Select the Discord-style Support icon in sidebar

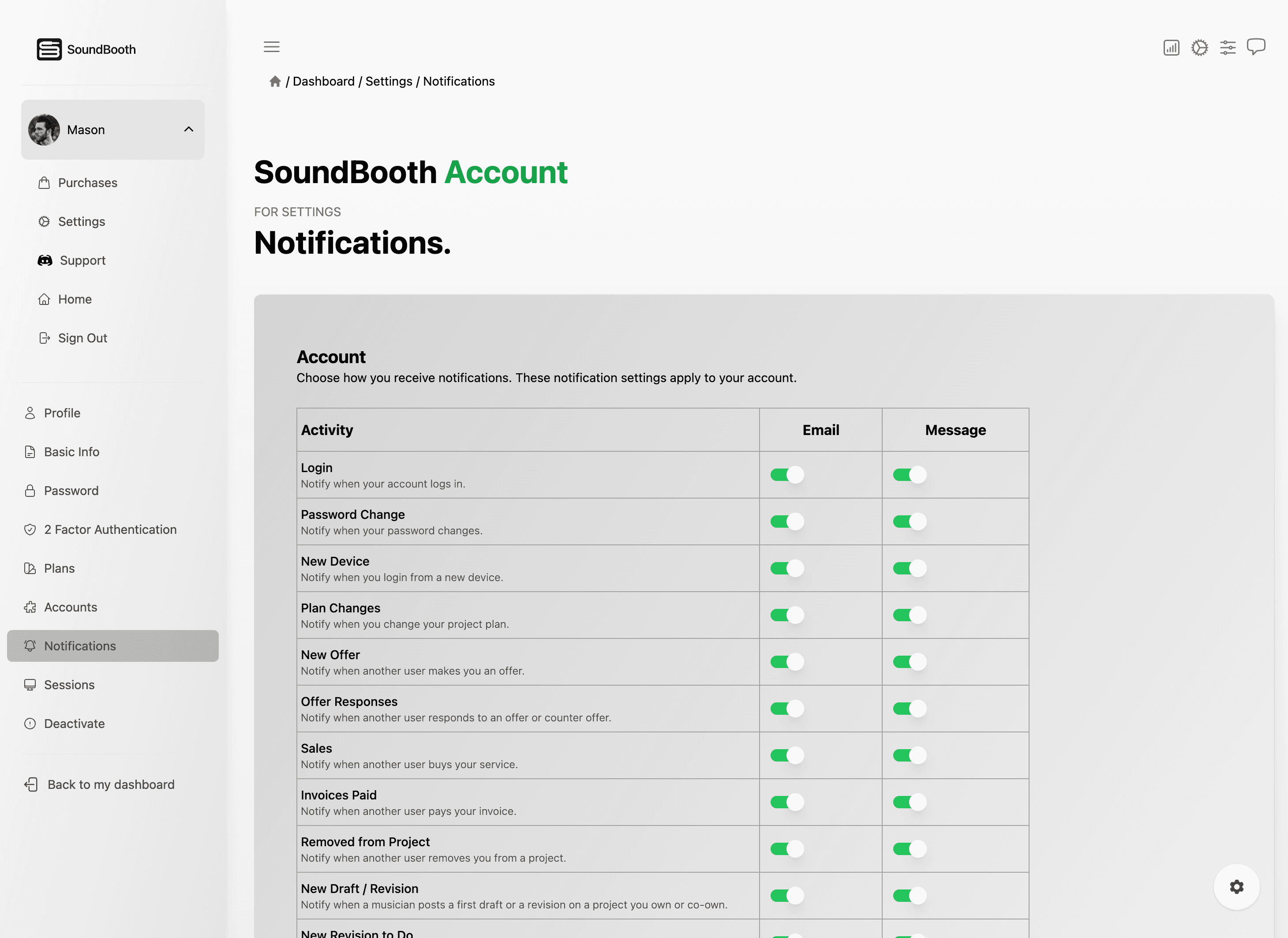pos(45,260)
